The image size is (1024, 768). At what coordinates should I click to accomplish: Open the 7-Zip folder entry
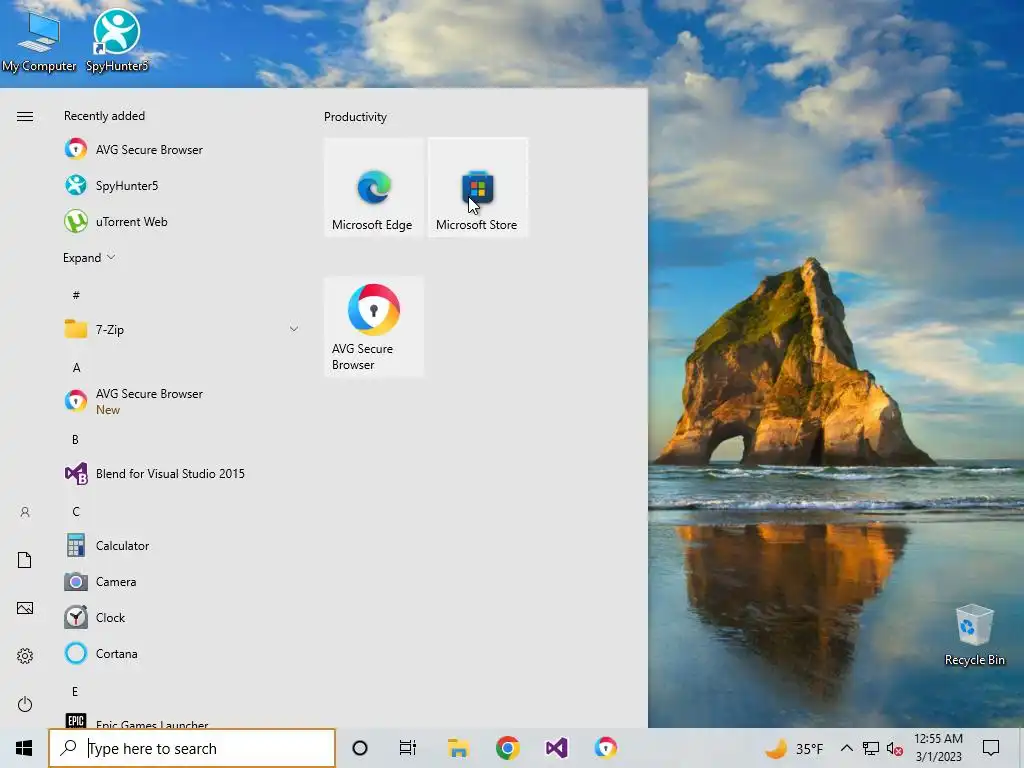(x=182, y=329)
